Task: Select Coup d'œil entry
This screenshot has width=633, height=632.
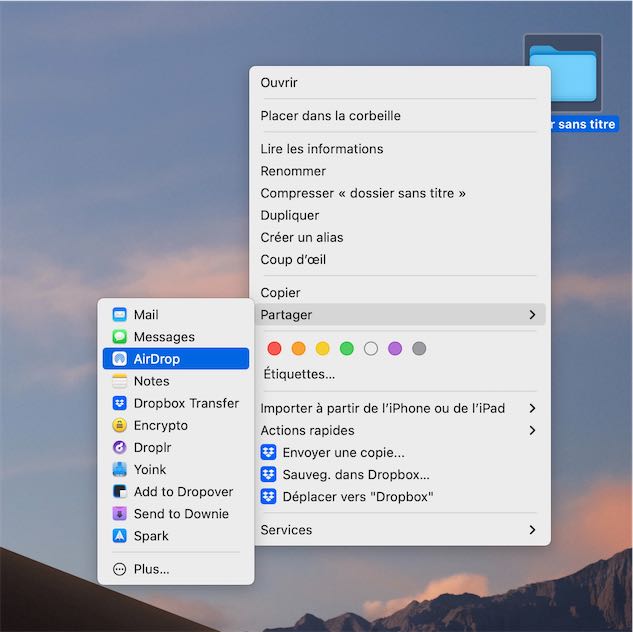Action: [400, 259]
